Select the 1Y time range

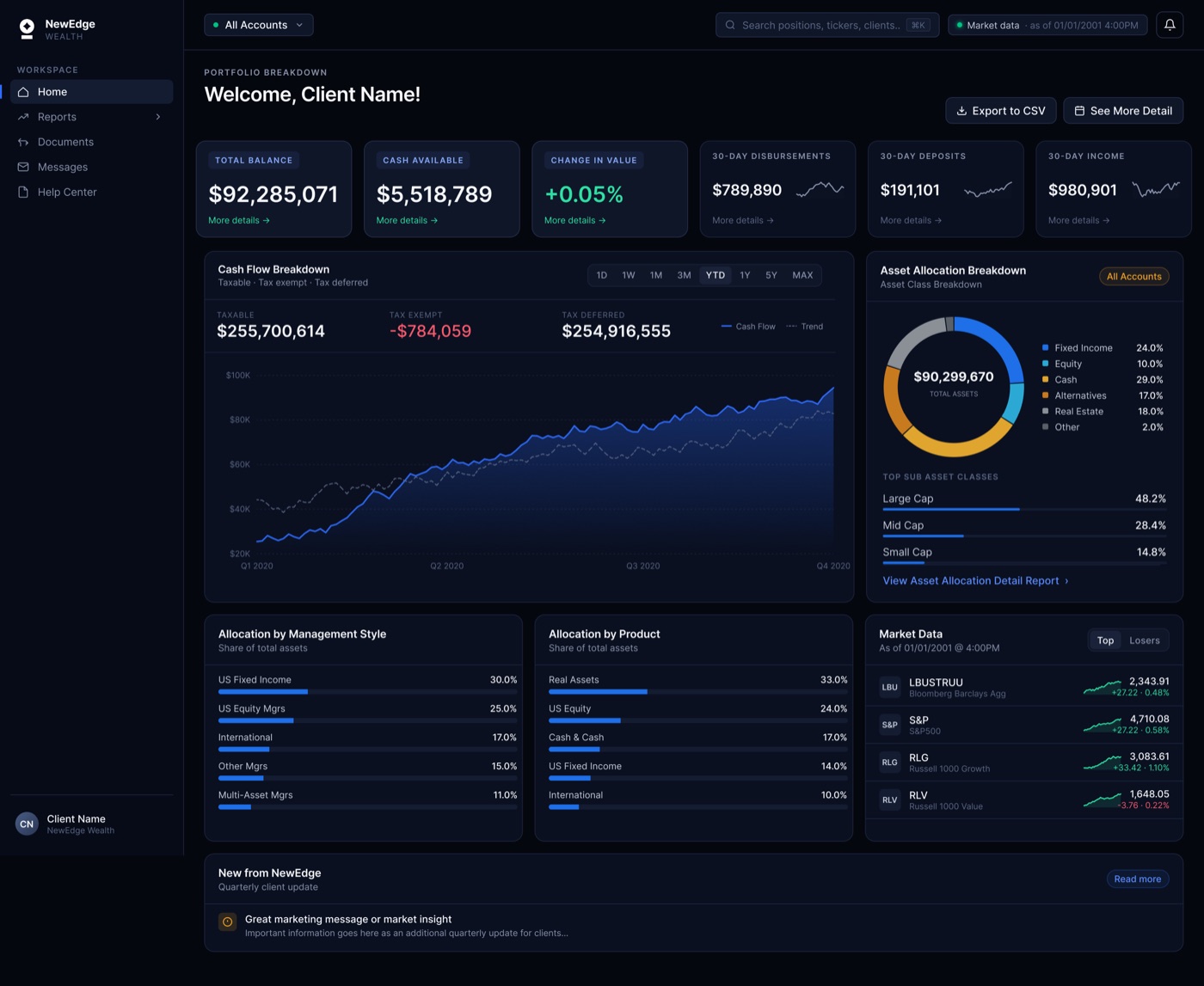tap(745, 275)
